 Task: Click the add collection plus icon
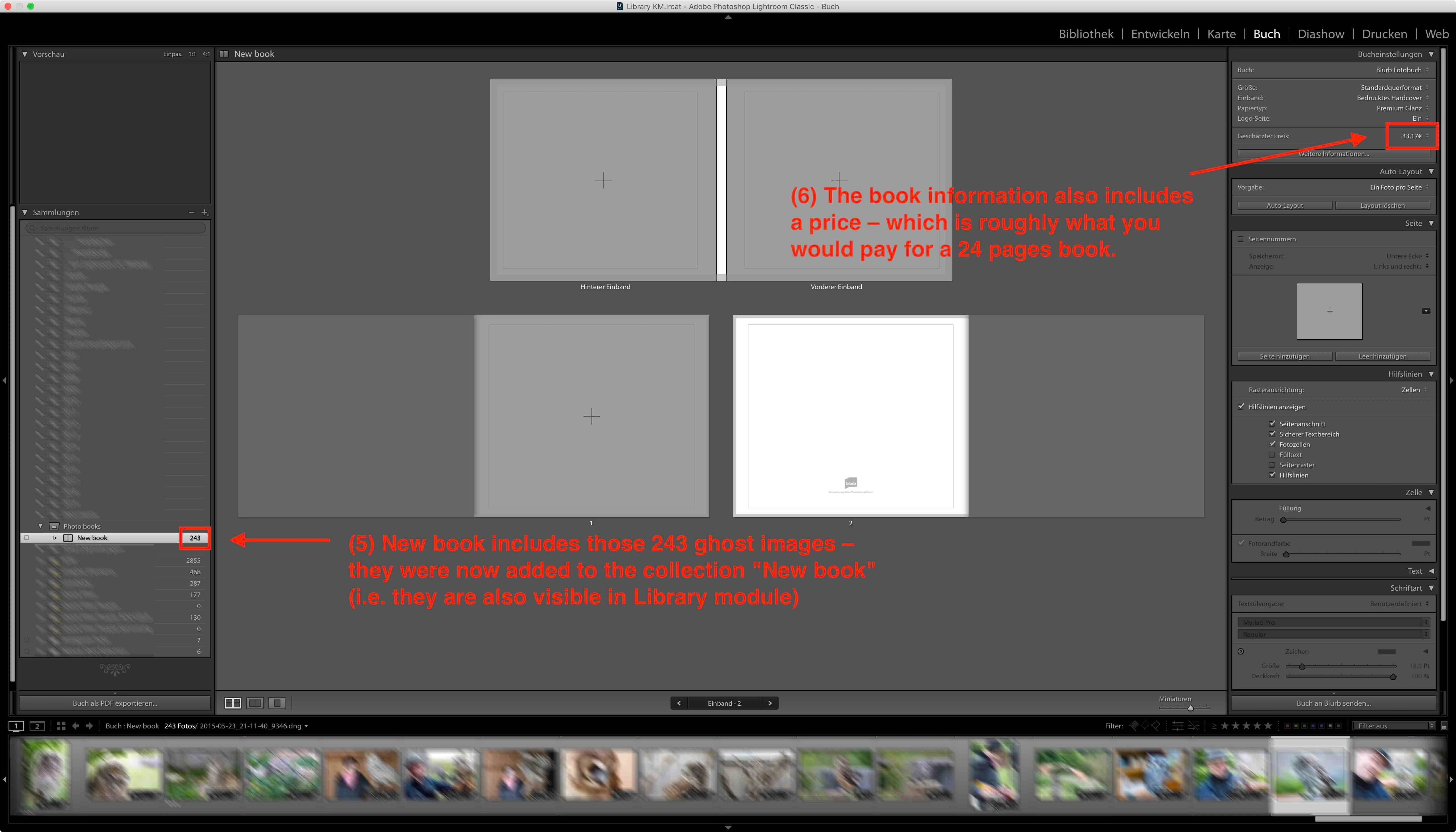[x=204, y=212]
